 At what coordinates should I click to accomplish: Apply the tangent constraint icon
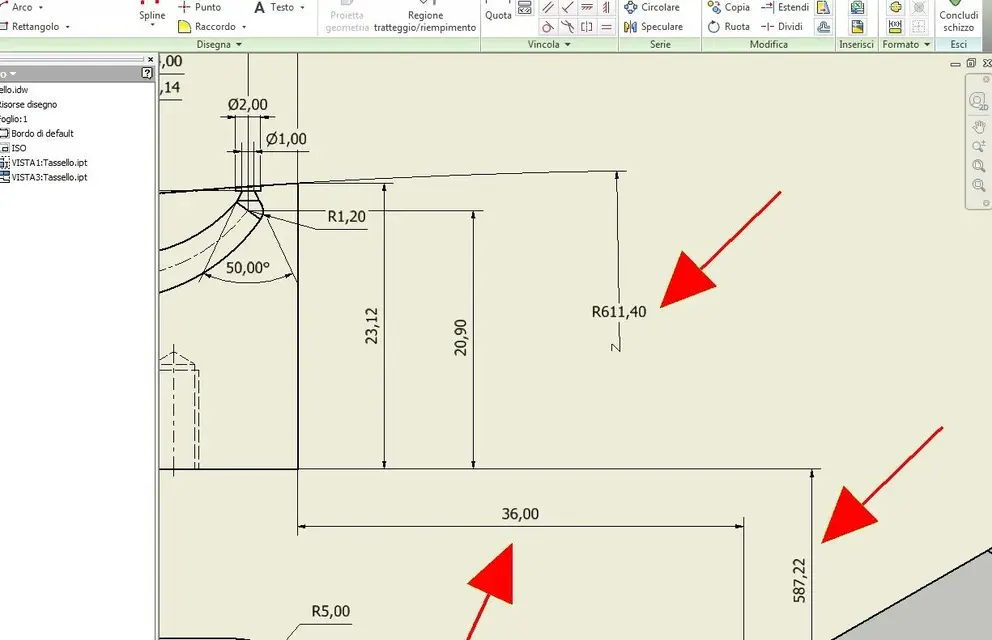(548, 27)
